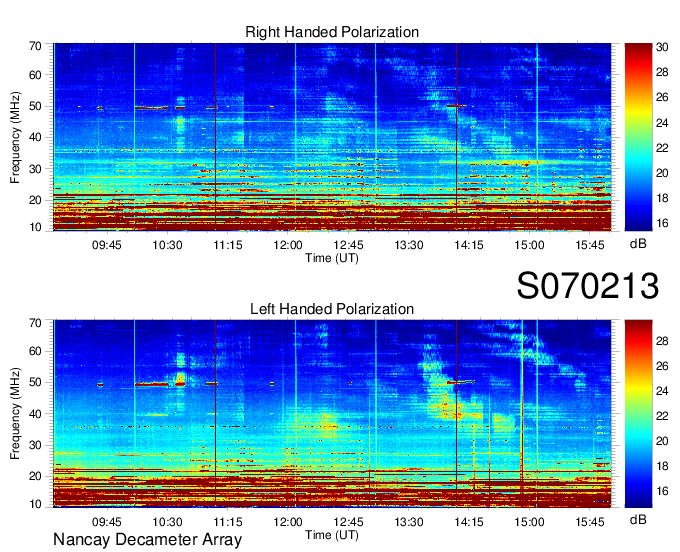The height and width of the screenshot is (552, 680).
Task: Click 20 MHz frequency tick on Left Handed plot
Action: tap(35, 476)
